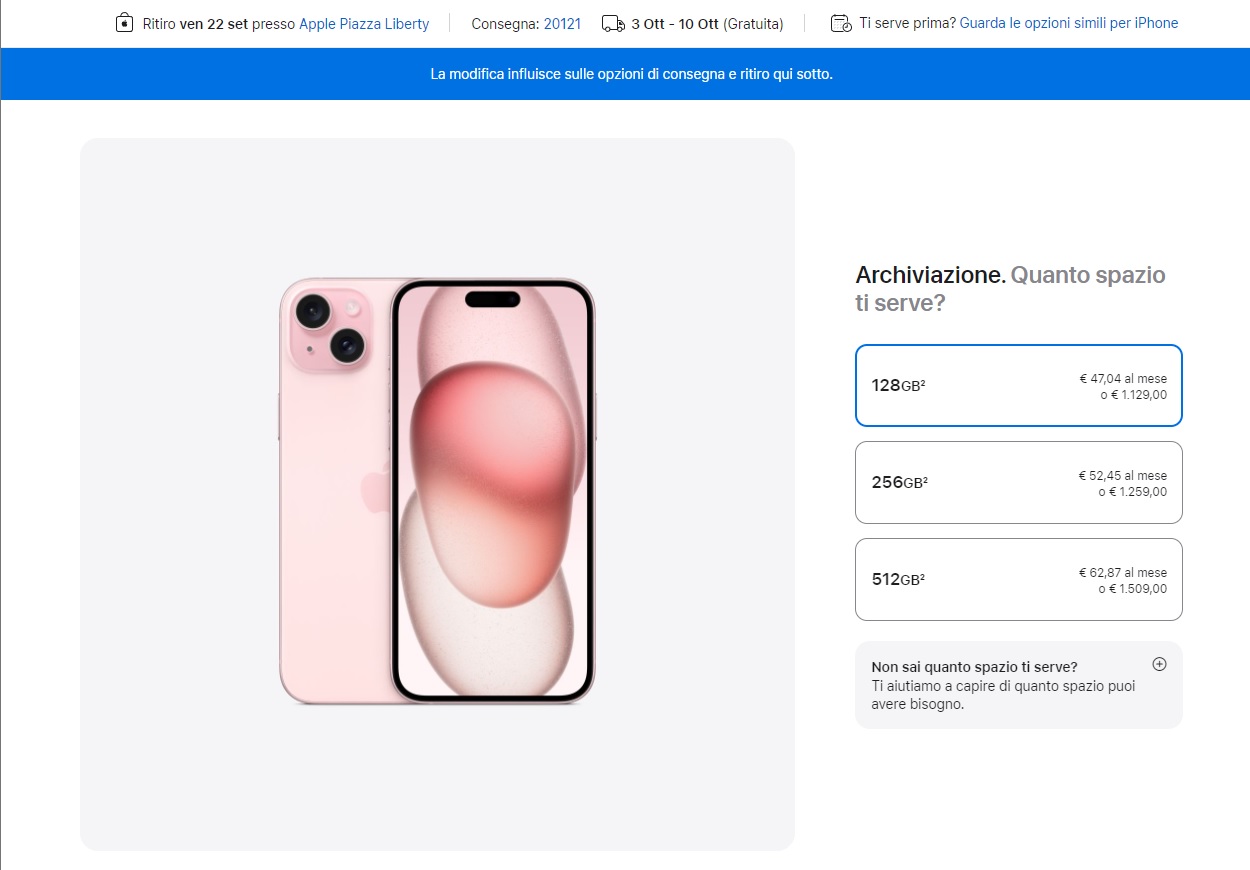
Task: Pick the 512GB storage option
Action: click(x=1018, y=579)
